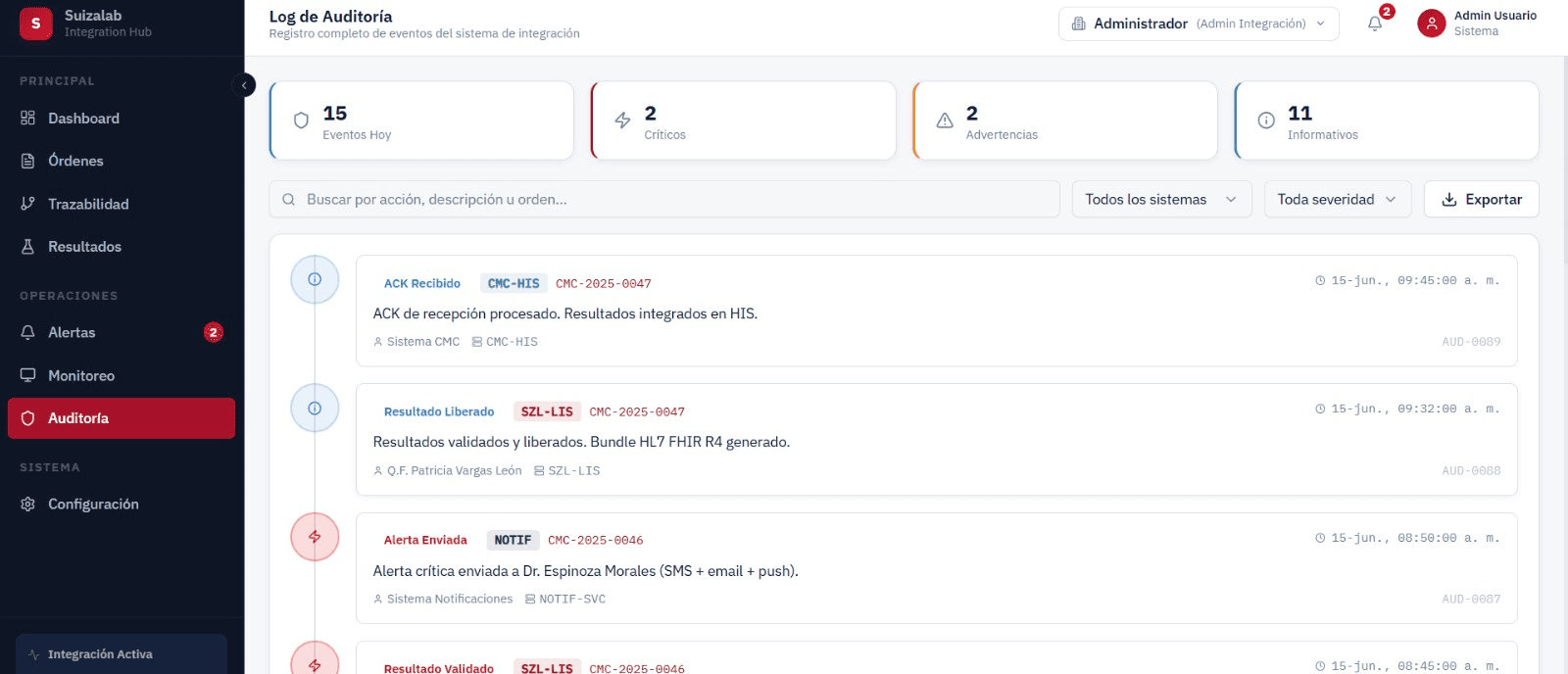Click the ACK Recibido timeline info marker
Image resolution: width=1568 pixels, height=674 pixels.
click(315, 279)
